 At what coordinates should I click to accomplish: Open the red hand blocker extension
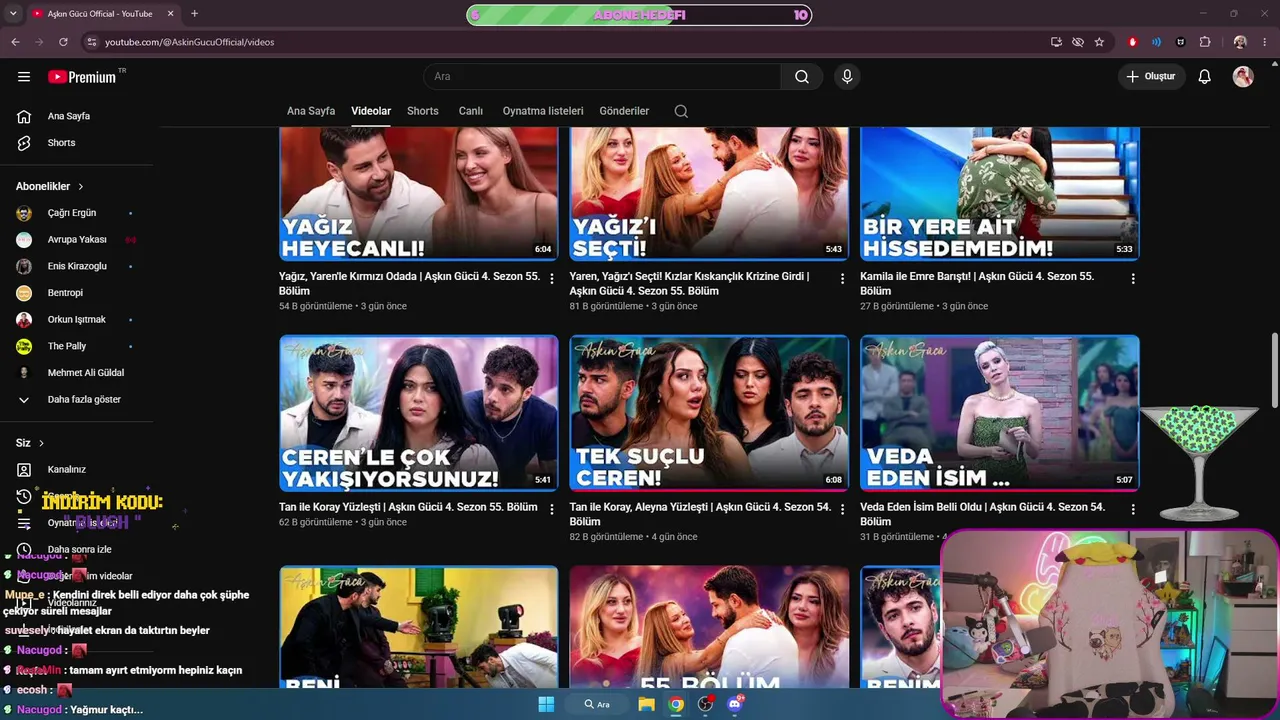tap(1132, 42)
